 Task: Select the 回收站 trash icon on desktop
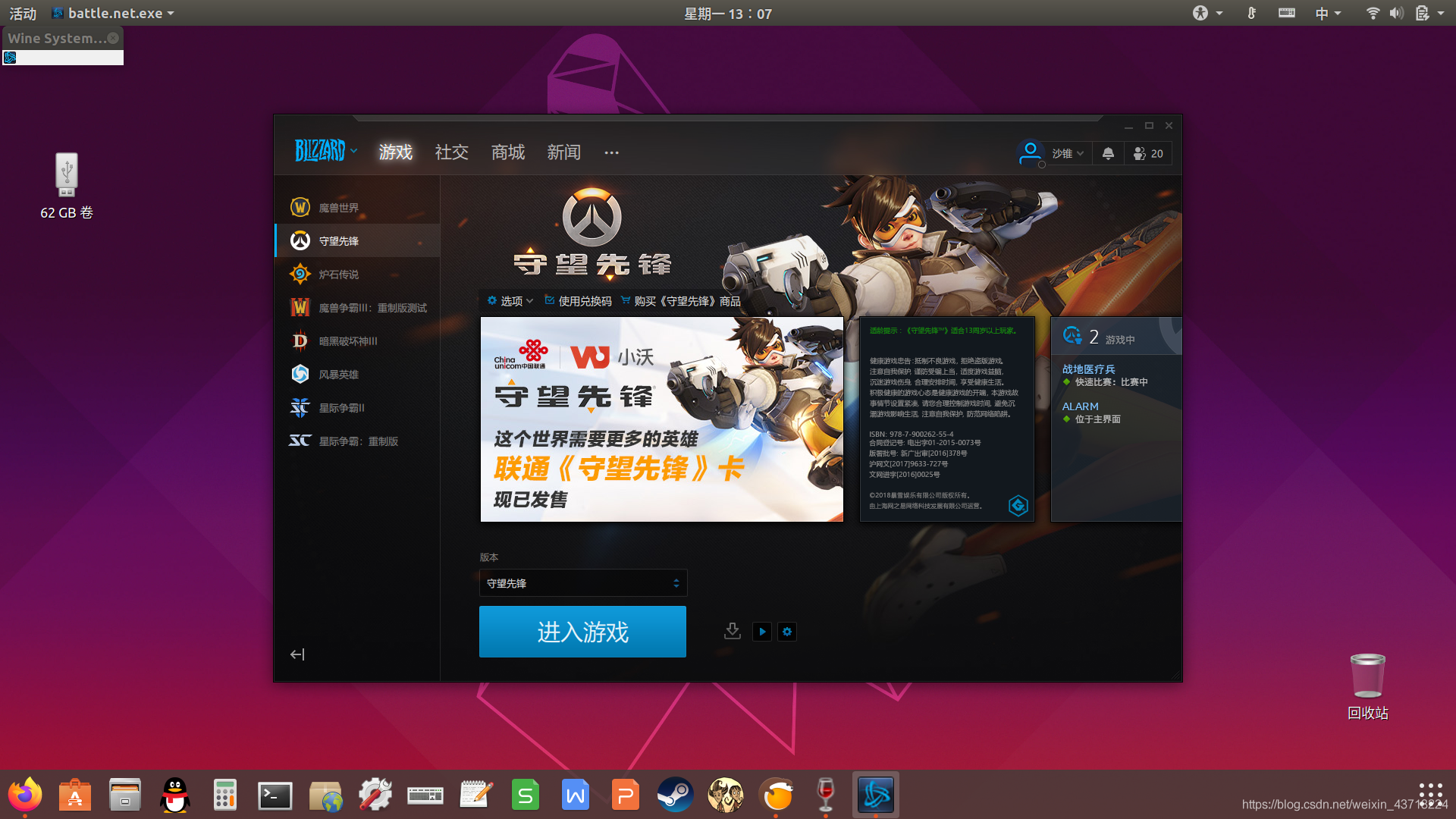[1368, 687]
